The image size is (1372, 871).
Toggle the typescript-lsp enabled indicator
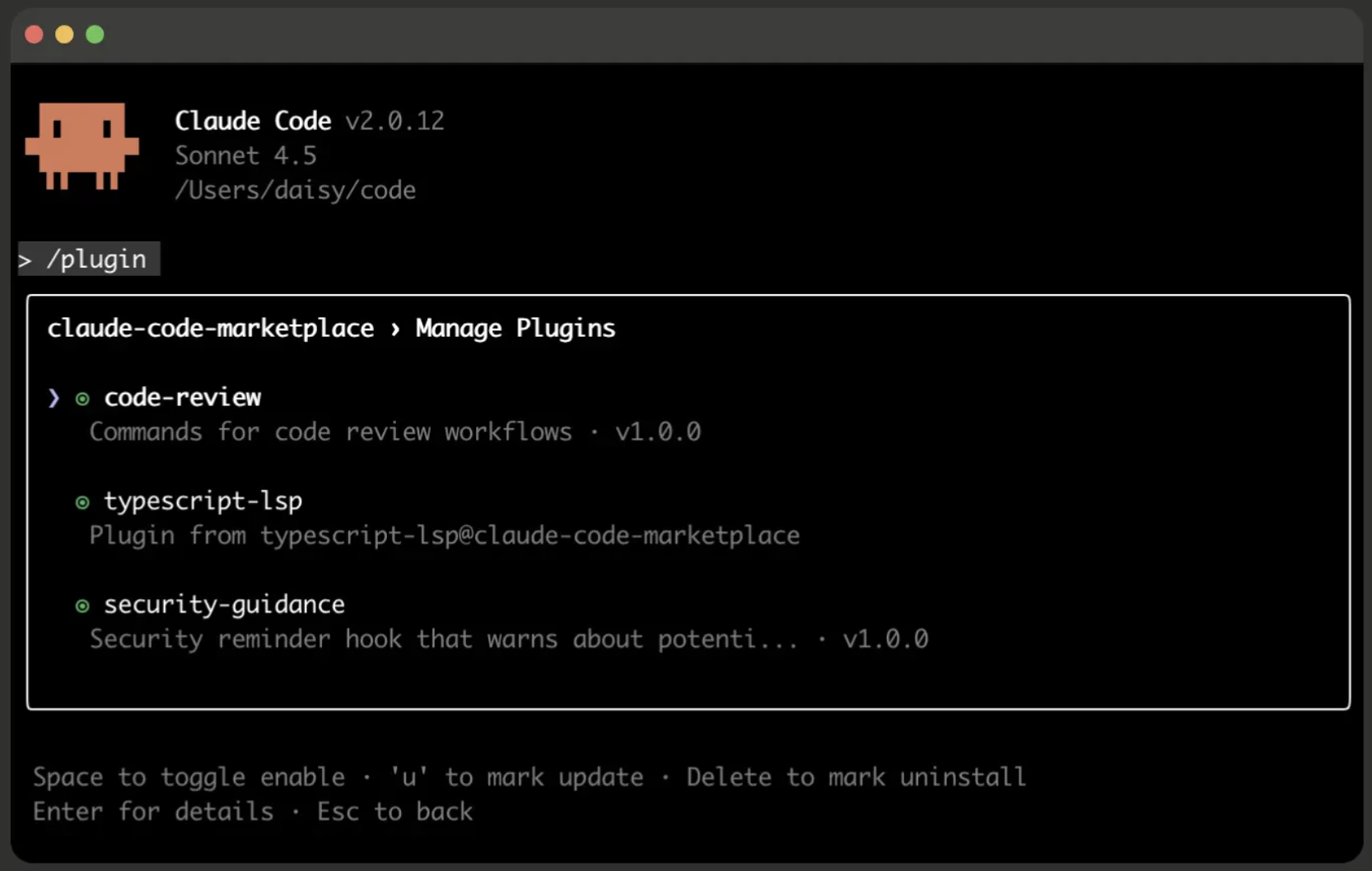coord(82,503)
